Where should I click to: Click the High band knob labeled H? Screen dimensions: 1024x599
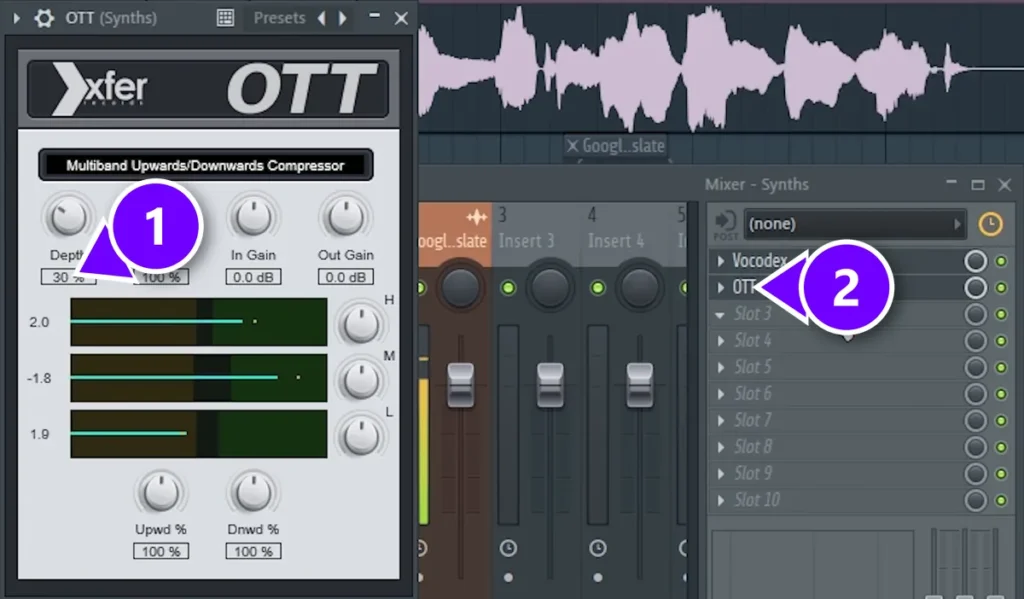(x=360, y=323)
